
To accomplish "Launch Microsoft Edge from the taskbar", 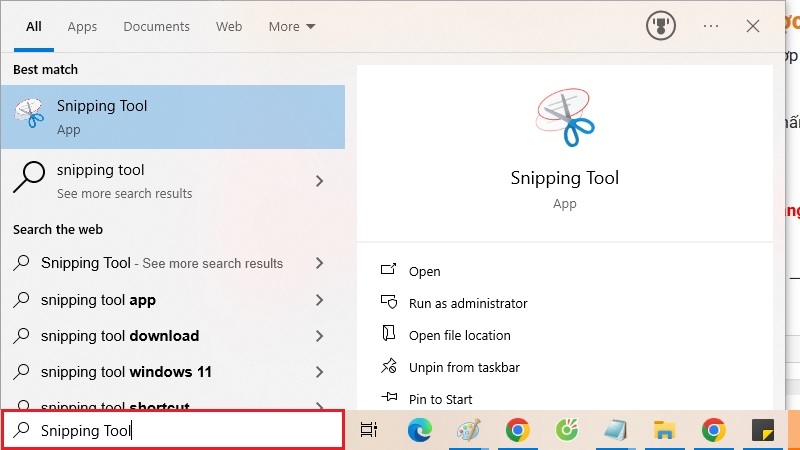I will point(420,430).
